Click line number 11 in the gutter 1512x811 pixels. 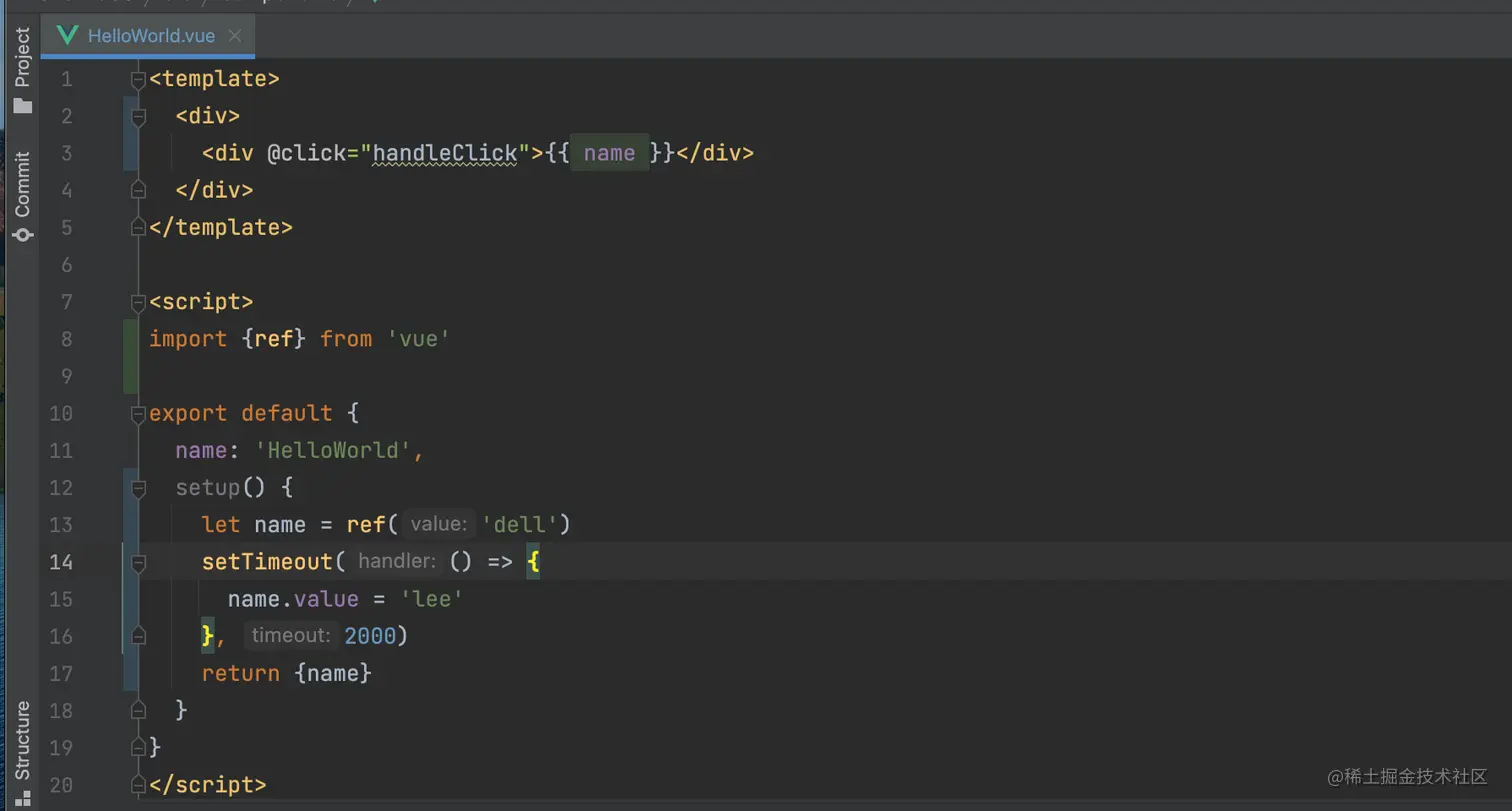61,450
